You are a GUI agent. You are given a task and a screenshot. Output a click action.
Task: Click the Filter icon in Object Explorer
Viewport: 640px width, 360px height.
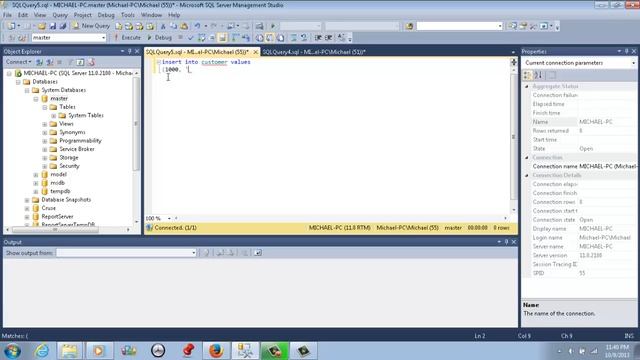tap(70, 62)
